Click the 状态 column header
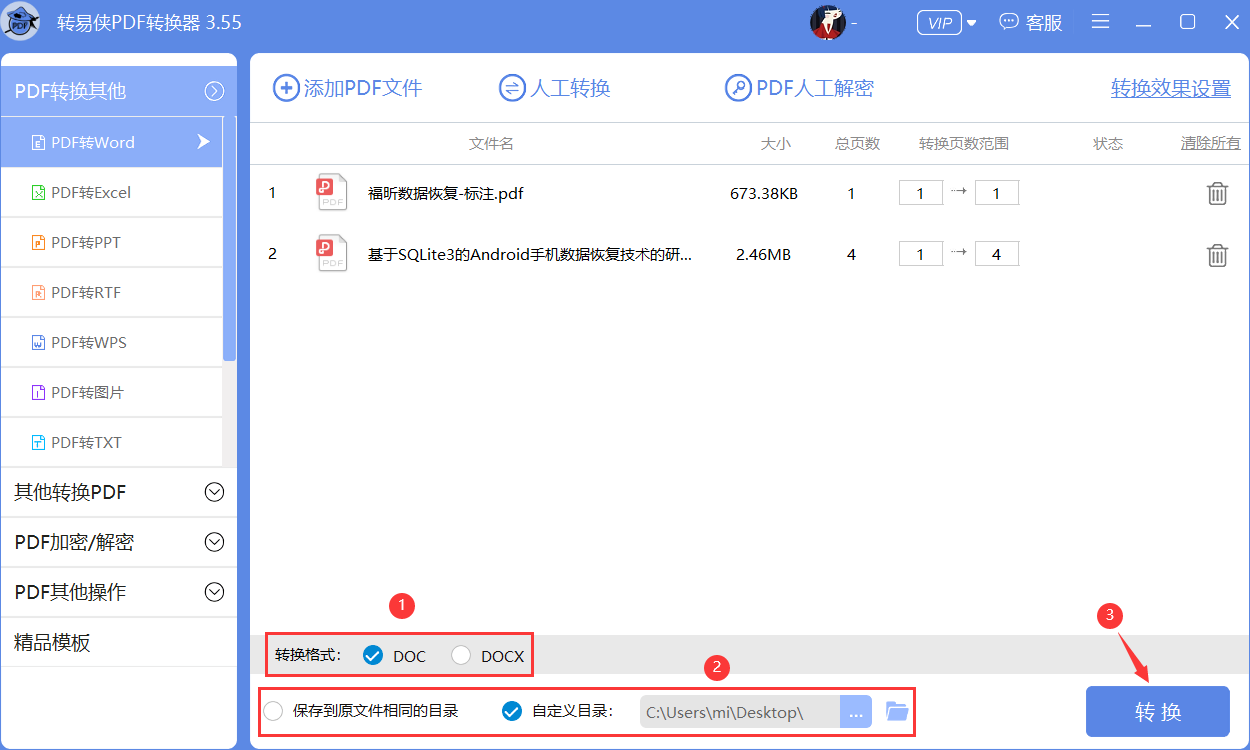 click(x=1108, y=144)
